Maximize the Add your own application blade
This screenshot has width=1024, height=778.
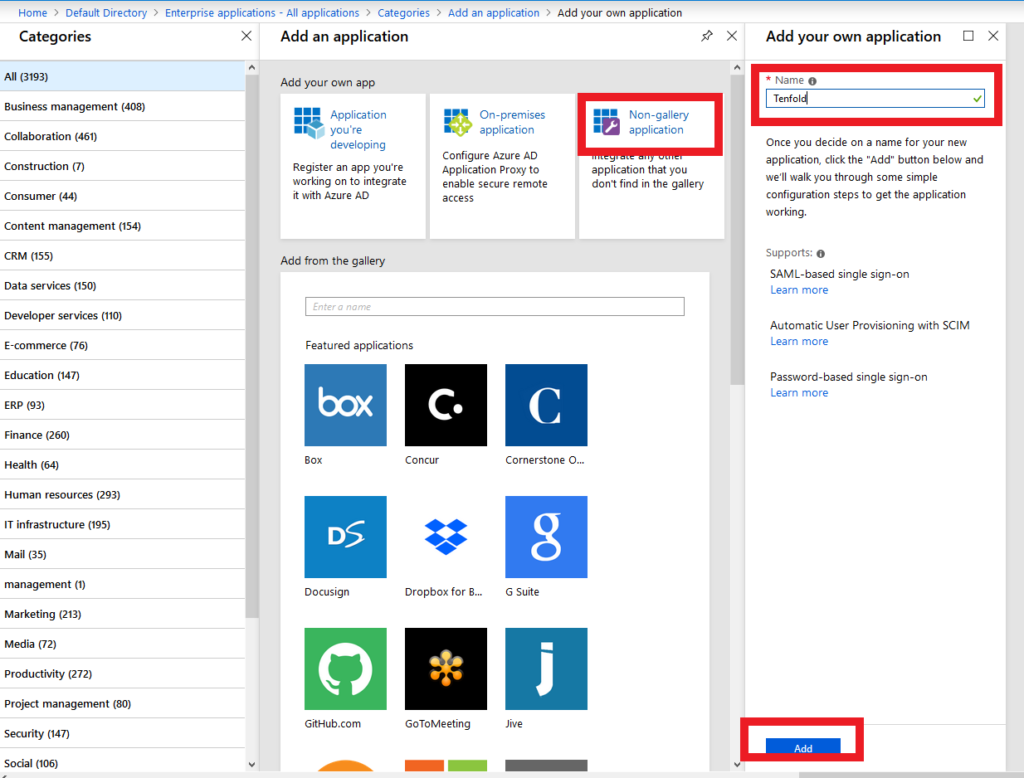point(968,36)
